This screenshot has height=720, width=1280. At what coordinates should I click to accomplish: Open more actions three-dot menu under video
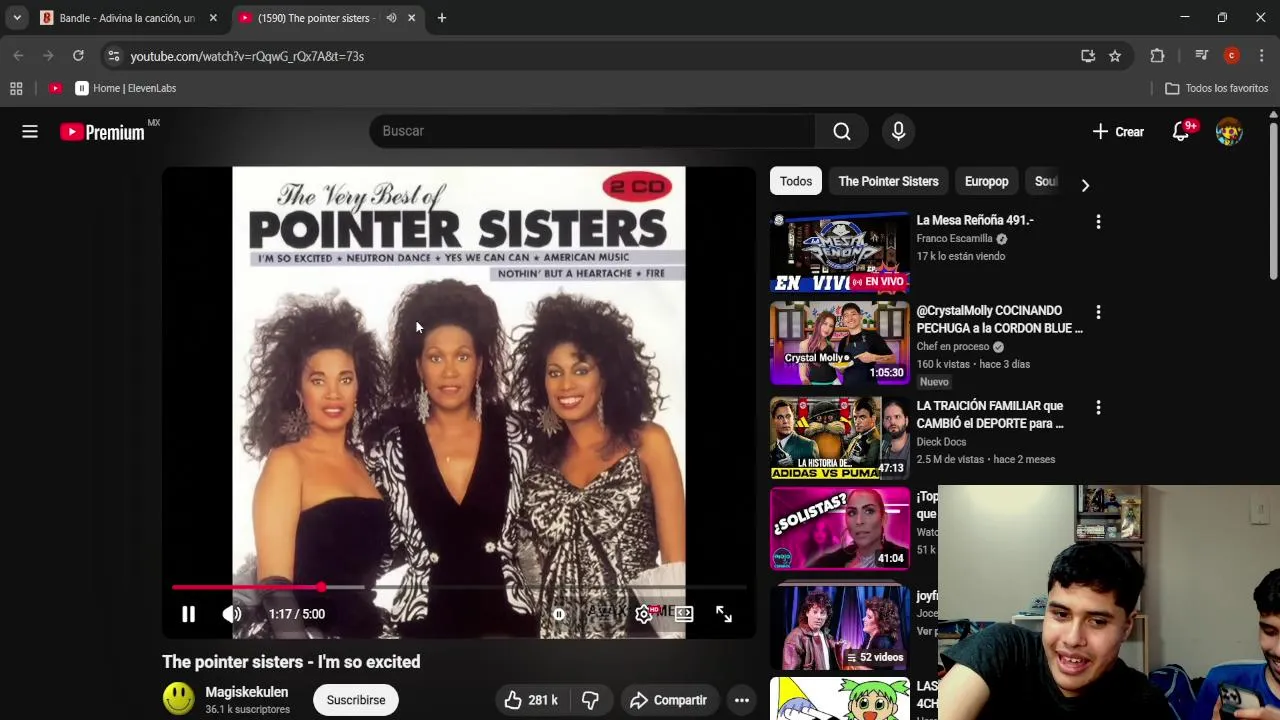point(742,700)
